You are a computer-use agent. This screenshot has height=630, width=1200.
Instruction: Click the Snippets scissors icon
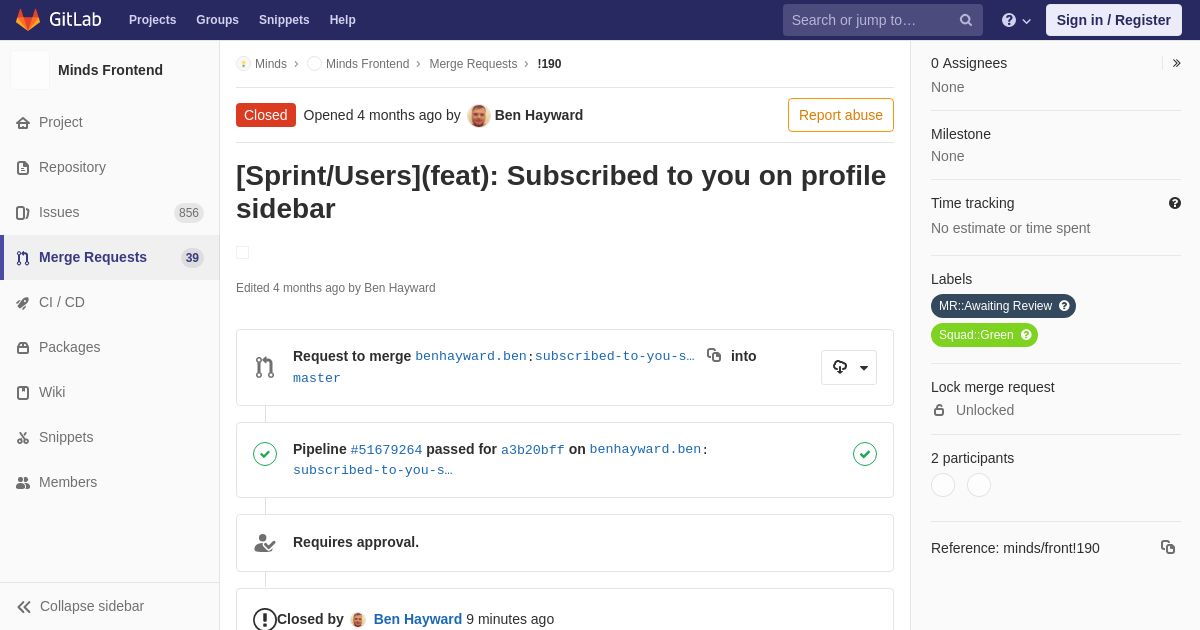tap(23, 438)
